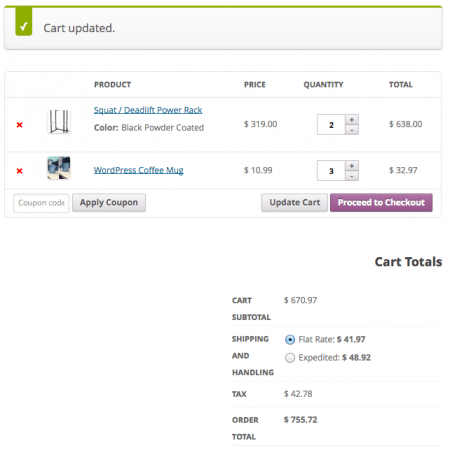
Task: Decrease Power Rack quantity with minus button
Action: pyautogui.click(x=352, y=130)
